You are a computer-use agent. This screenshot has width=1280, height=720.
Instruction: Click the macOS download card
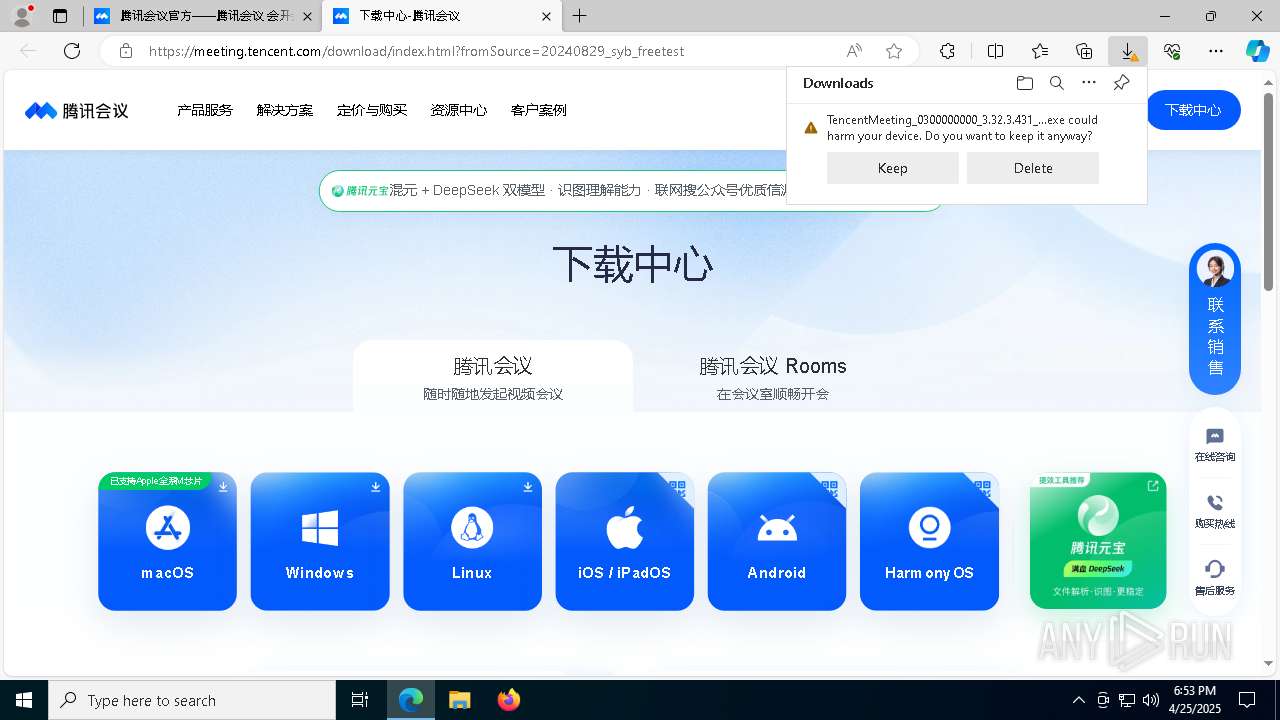tap(167, 541)
